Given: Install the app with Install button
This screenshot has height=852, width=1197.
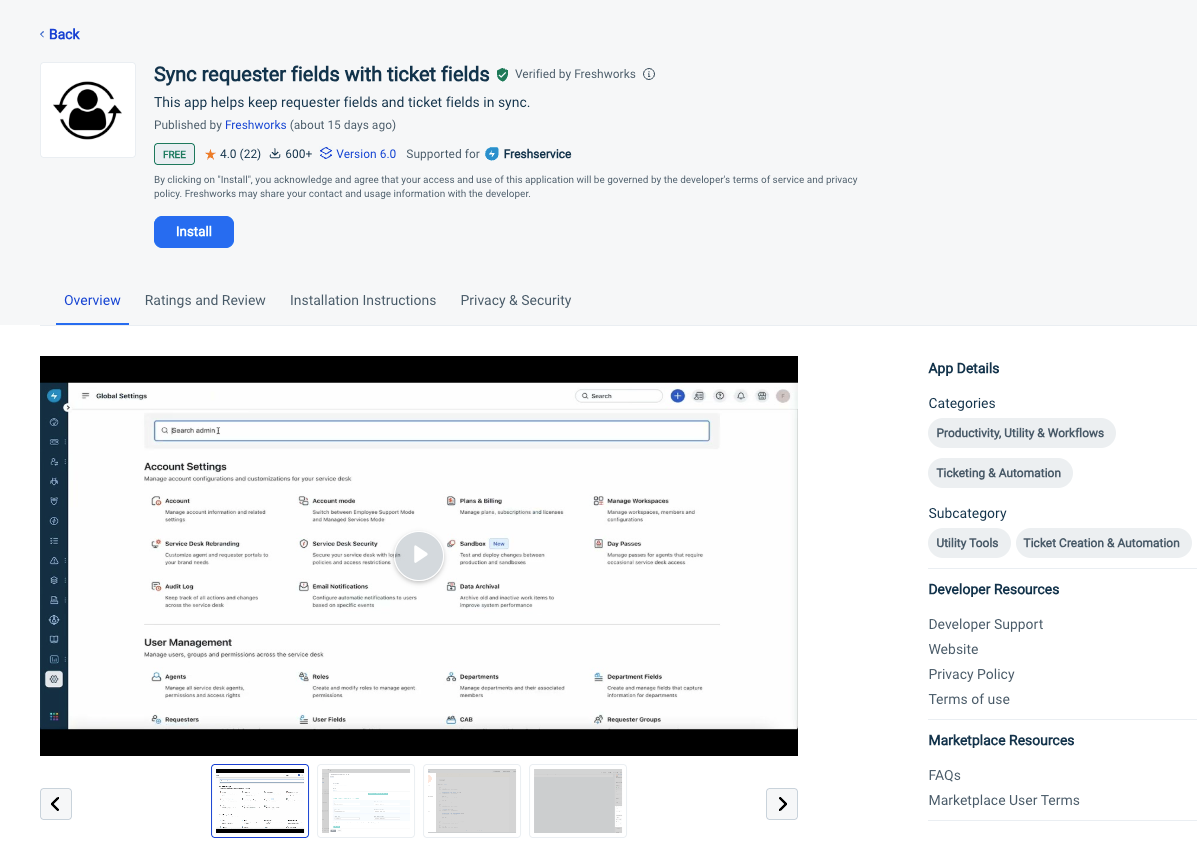Looking at the screenshot, I should 194,232.
